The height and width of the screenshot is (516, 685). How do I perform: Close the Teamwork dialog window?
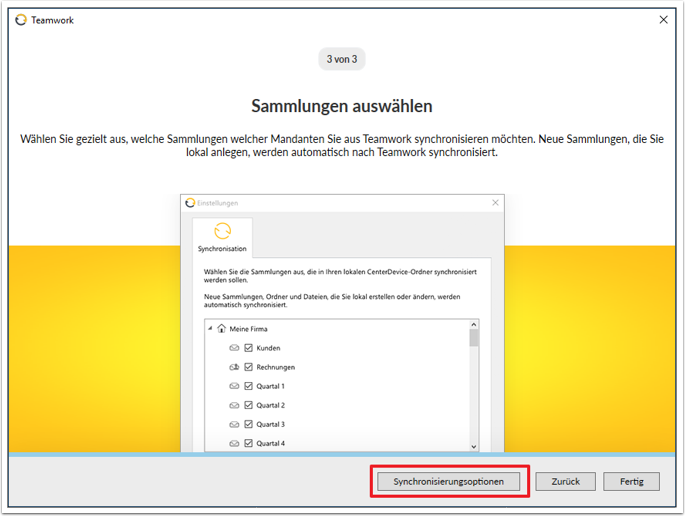pos(663,20)
